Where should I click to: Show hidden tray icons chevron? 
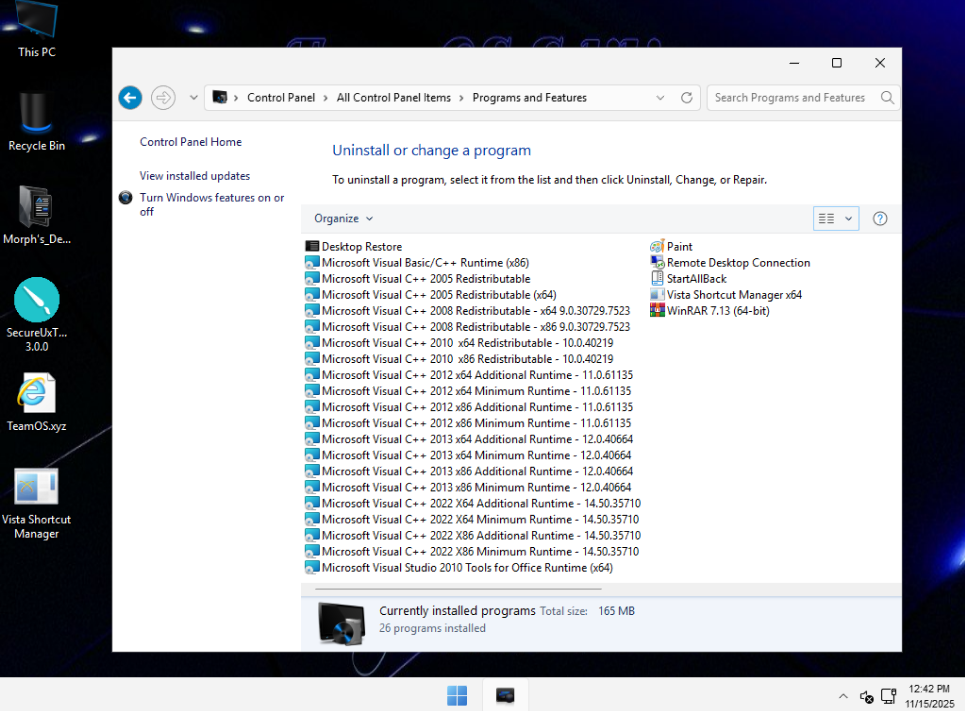click(843, 696)
